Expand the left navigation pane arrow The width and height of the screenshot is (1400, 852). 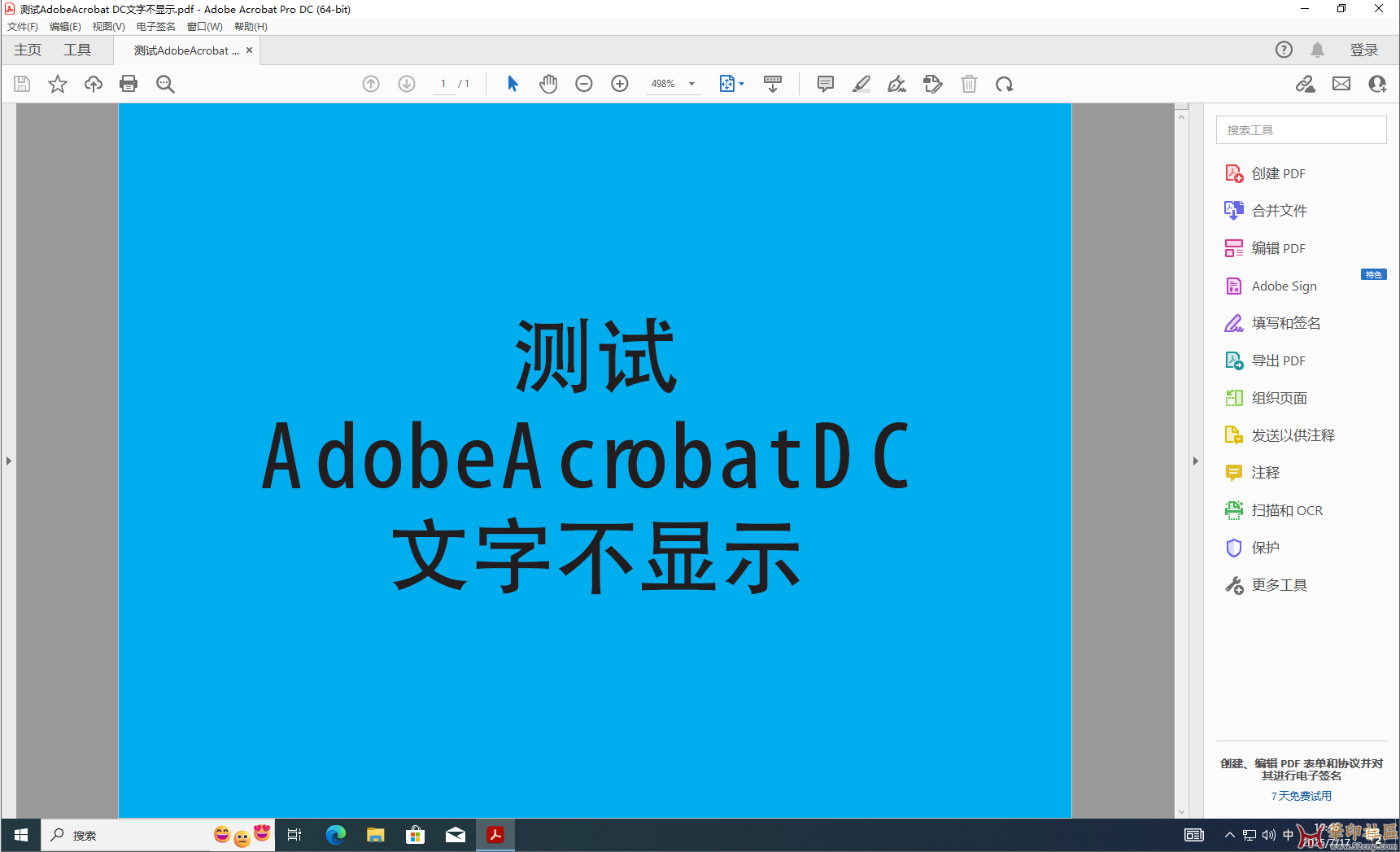click(8, 461)
